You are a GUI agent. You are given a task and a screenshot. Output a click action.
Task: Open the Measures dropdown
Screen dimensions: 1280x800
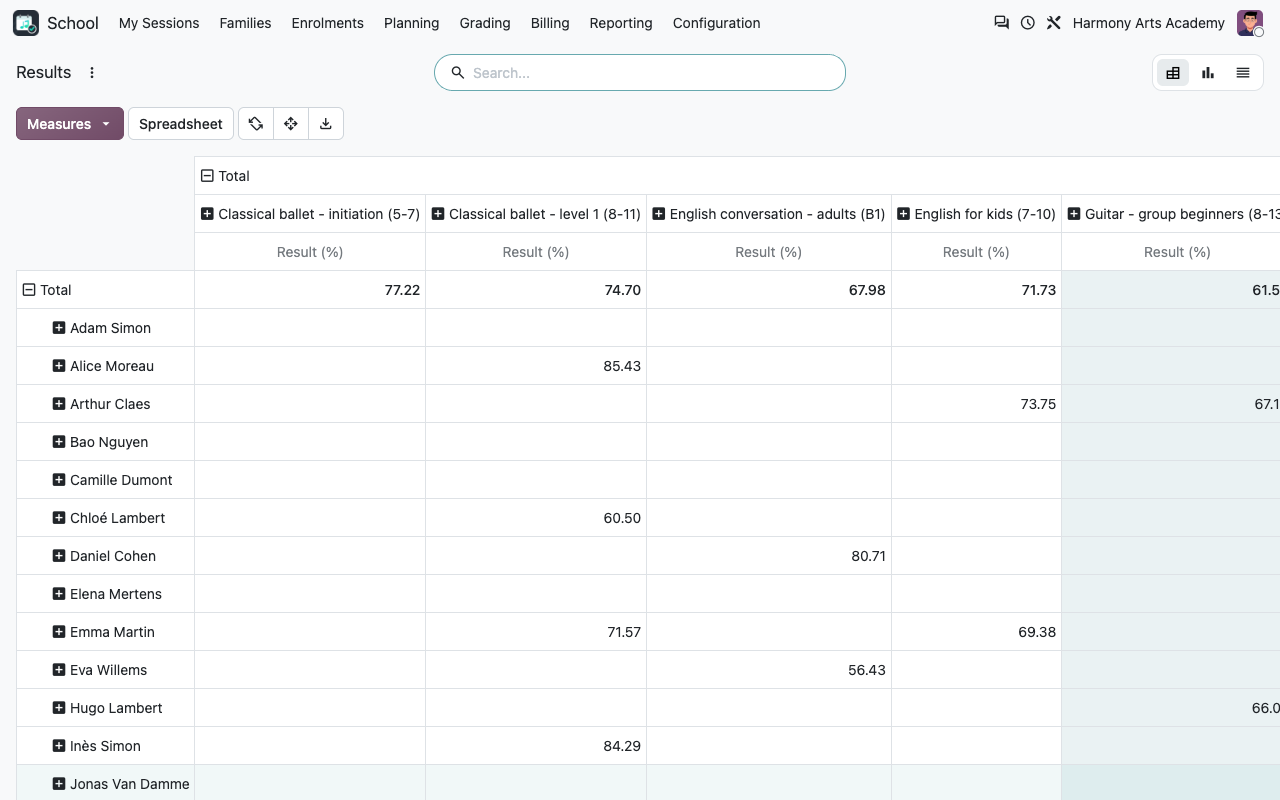[70, 124]
